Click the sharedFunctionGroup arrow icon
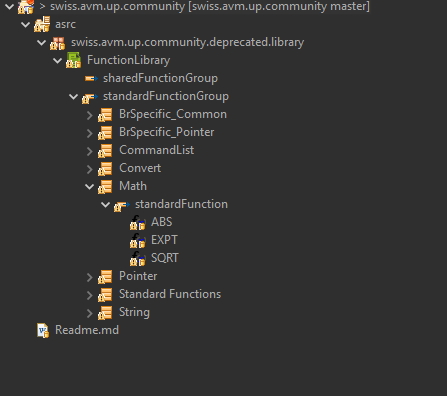 tap(91, 78)
